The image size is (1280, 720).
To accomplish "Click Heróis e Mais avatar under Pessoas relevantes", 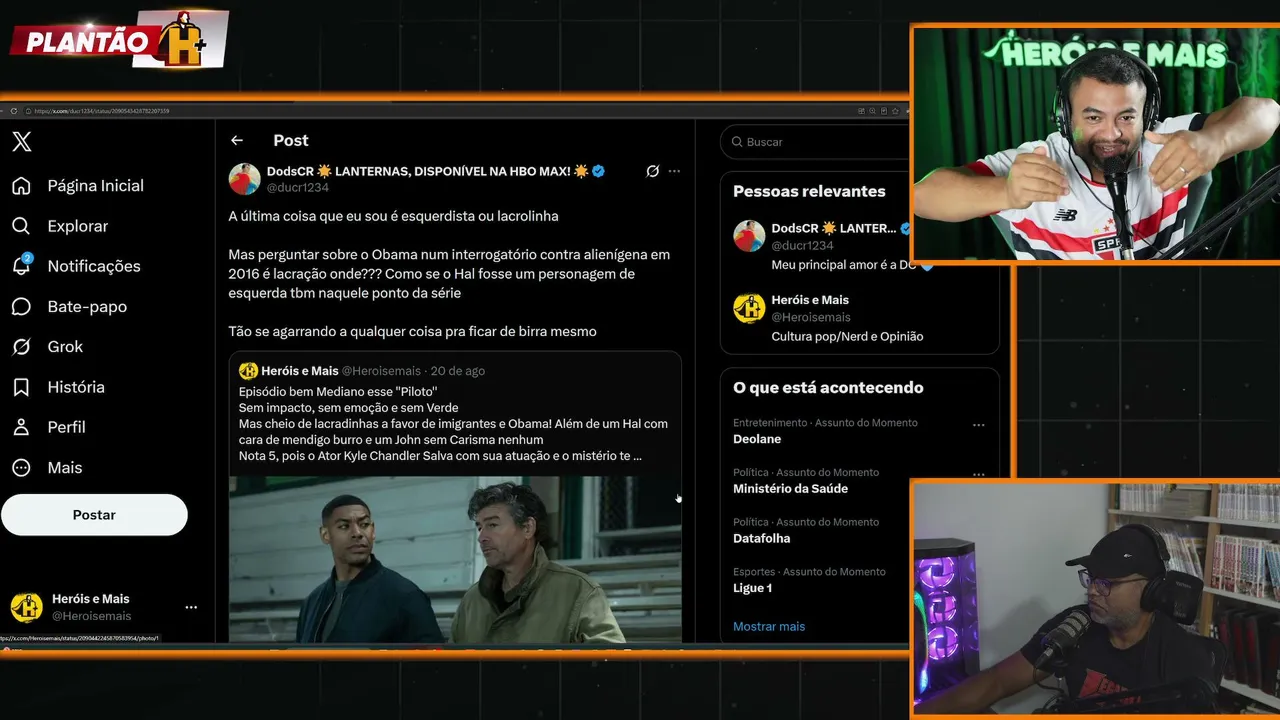I will (749, 308).
